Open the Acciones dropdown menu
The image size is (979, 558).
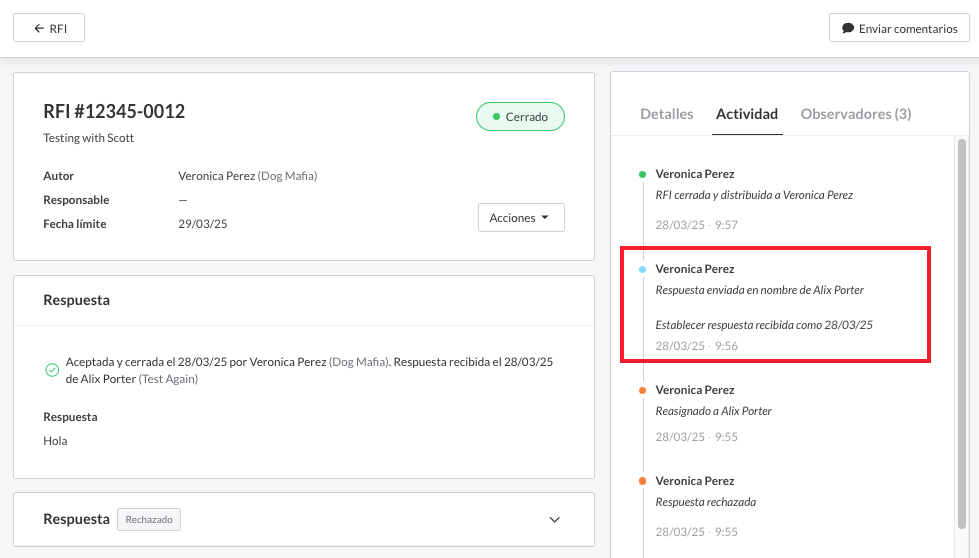coord(521,218)
